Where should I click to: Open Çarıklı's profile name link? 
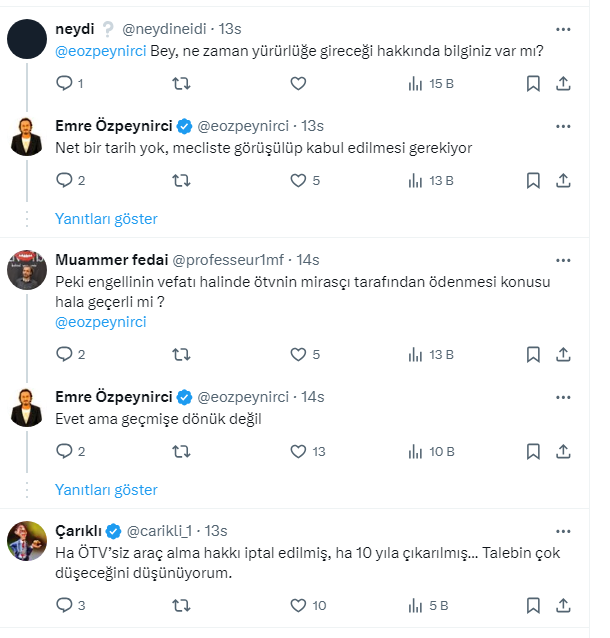click(x=78, y=531)
